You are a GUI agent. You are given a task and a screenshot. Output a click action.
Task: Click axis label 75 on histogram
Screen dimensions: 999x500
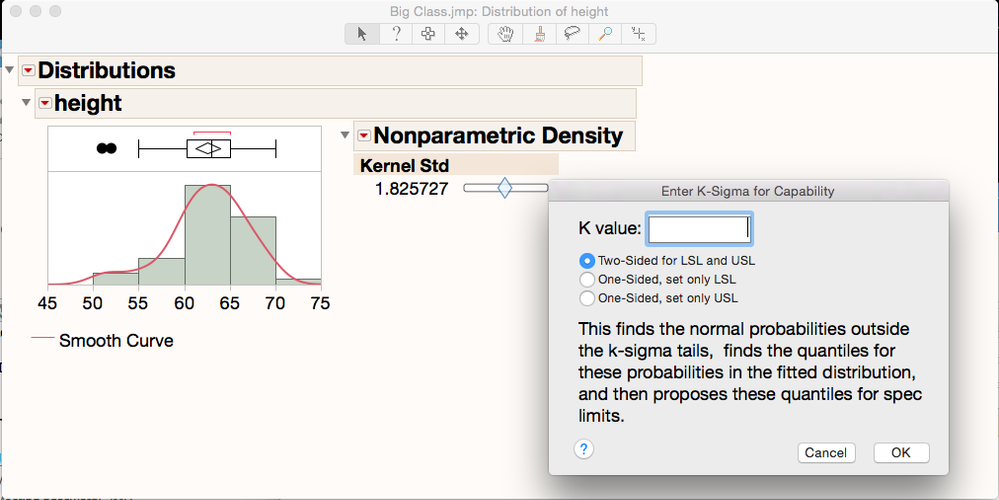[320, 303]
